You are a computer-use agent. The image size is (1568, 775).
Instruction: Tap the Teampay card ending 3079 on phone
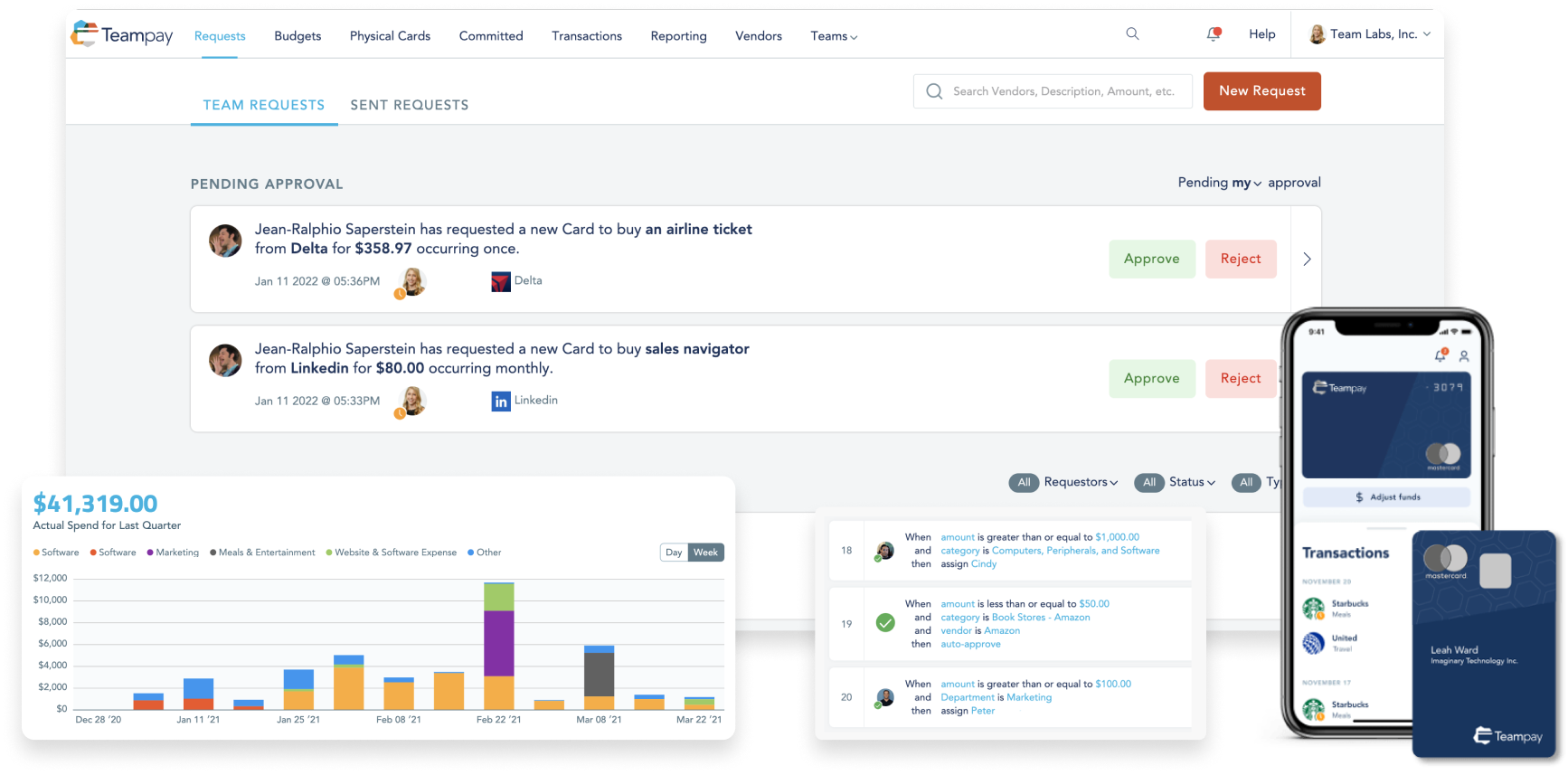point(1386,425)
